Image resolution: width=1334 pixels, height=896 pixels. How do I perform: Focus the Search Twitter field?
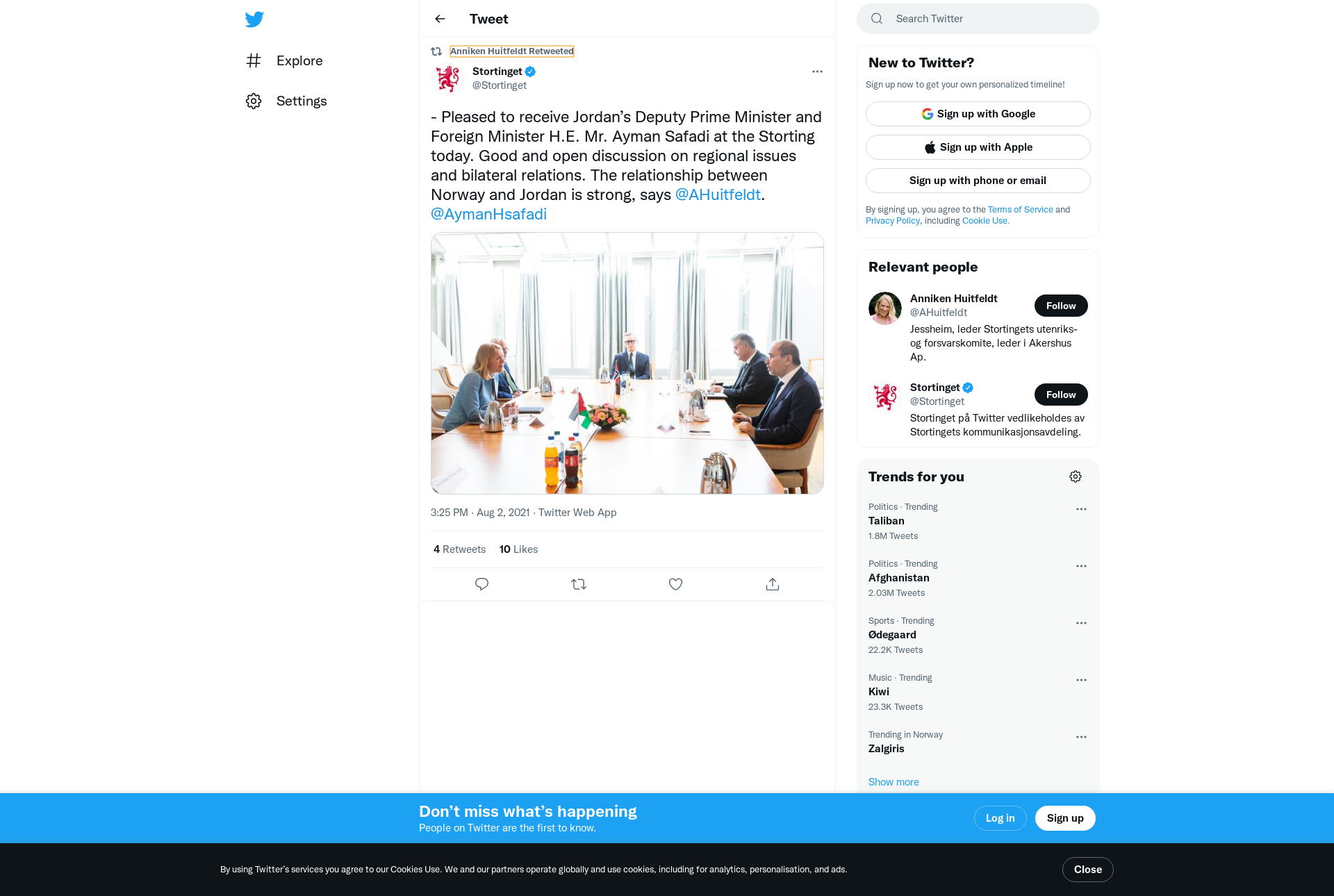[x=978, y=19]
